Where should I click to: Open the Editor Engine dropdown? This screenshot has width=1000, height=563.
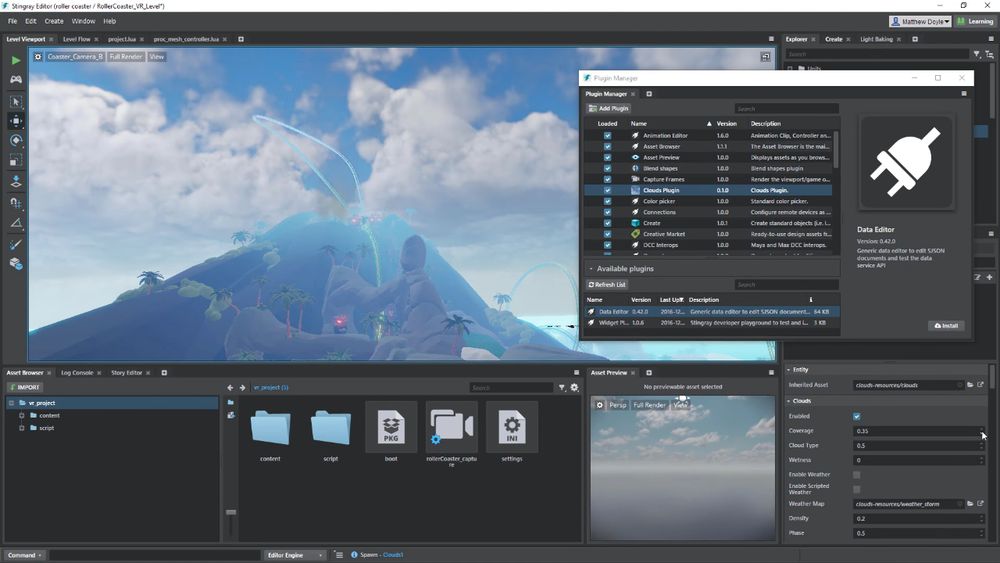[x=295, y=555]
